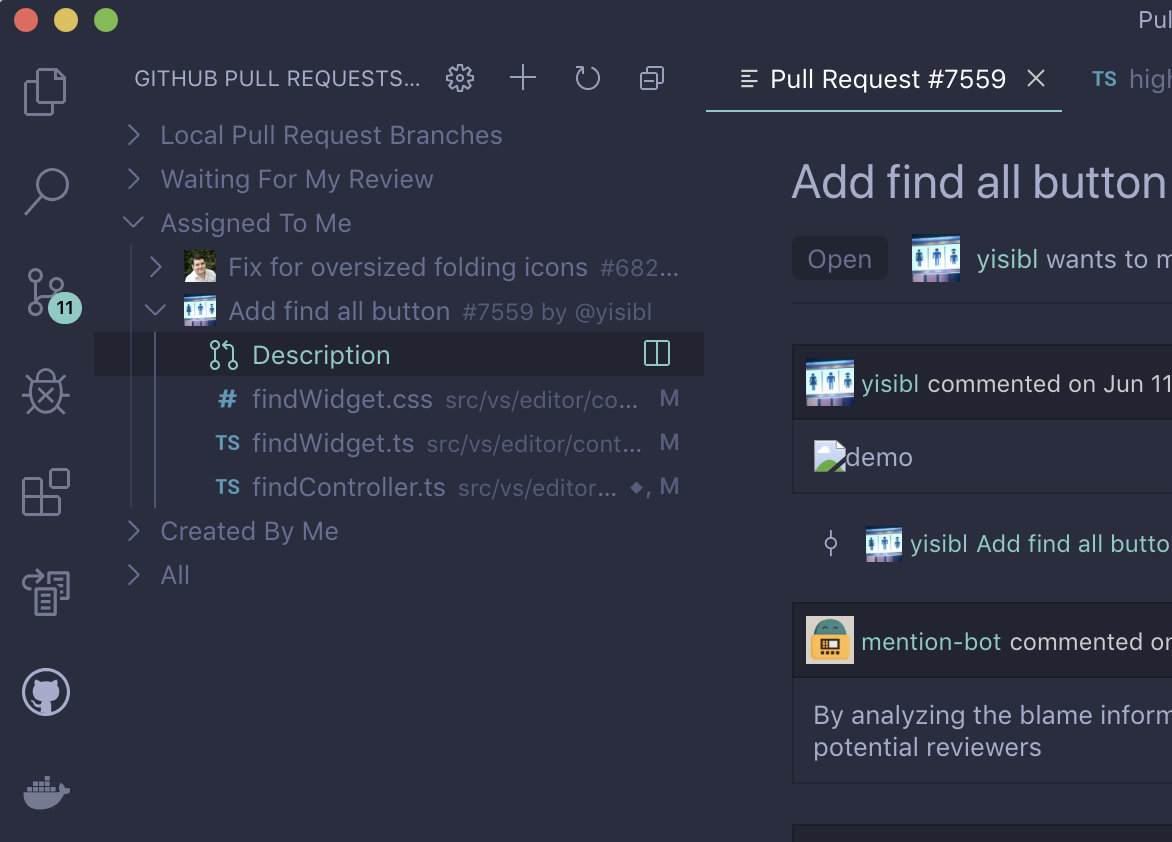Screen dimensions: 1172x842
Task: Open the Search view in activity bar
Action: click(46, 191)
